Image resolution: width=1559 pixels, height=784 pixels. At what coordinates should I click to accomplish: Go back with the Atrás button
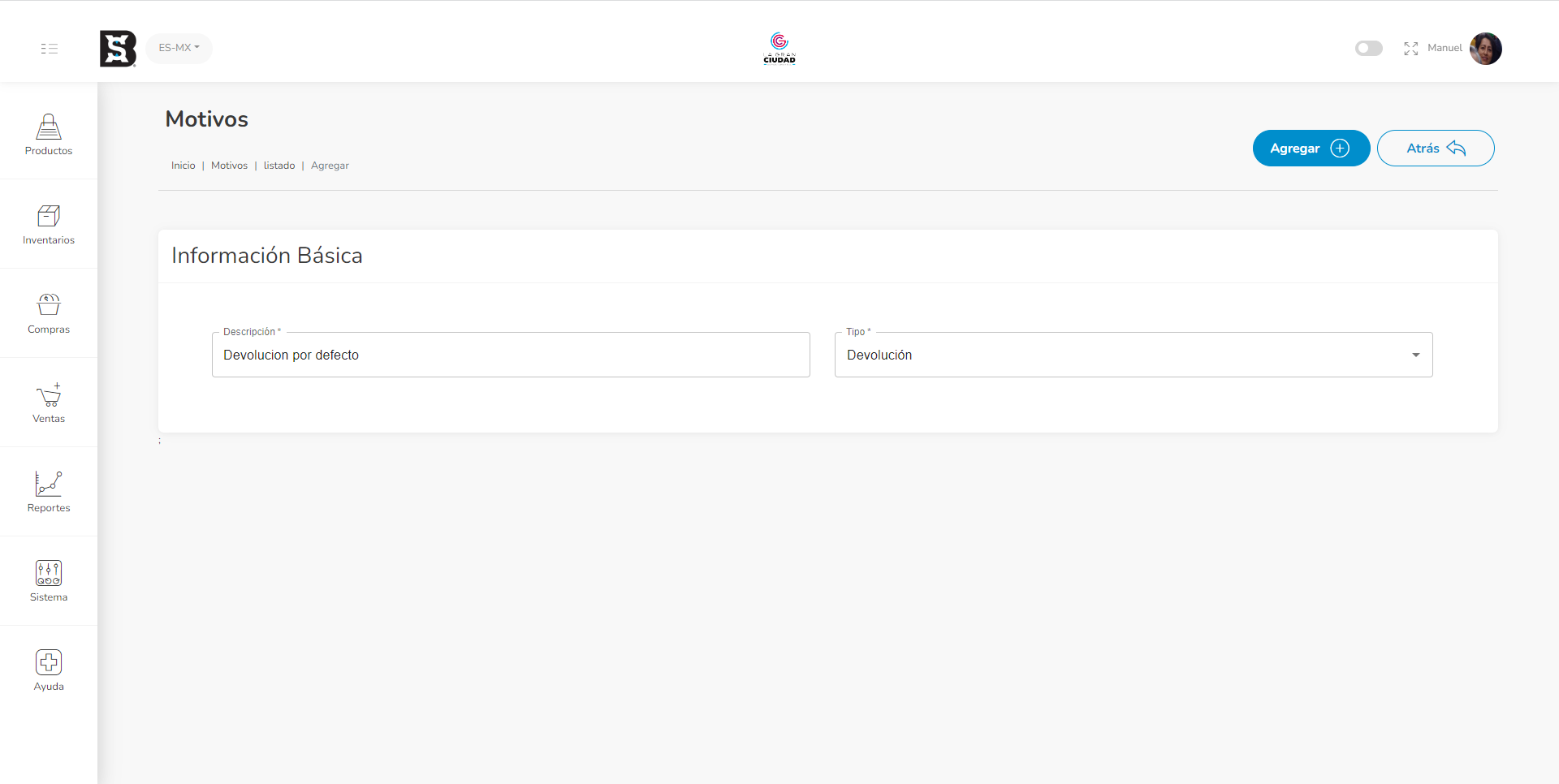point(1436,149)
